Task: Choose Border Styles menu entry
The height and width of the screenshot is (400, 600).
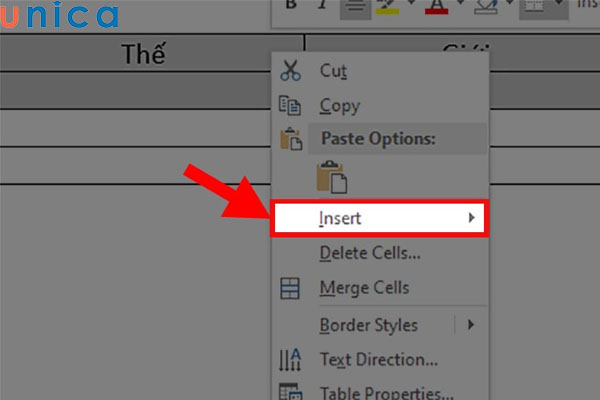Action: coord(368,325)
